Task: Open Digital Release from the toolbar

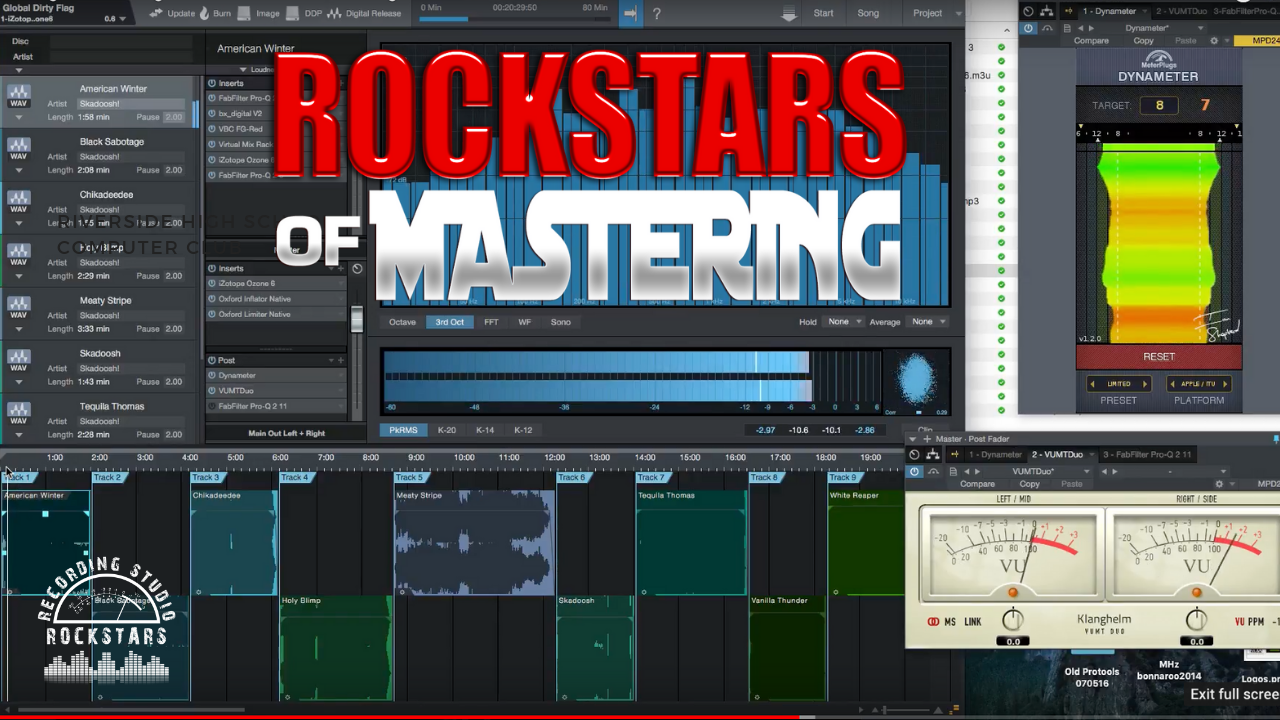Action: click(363, 13)
